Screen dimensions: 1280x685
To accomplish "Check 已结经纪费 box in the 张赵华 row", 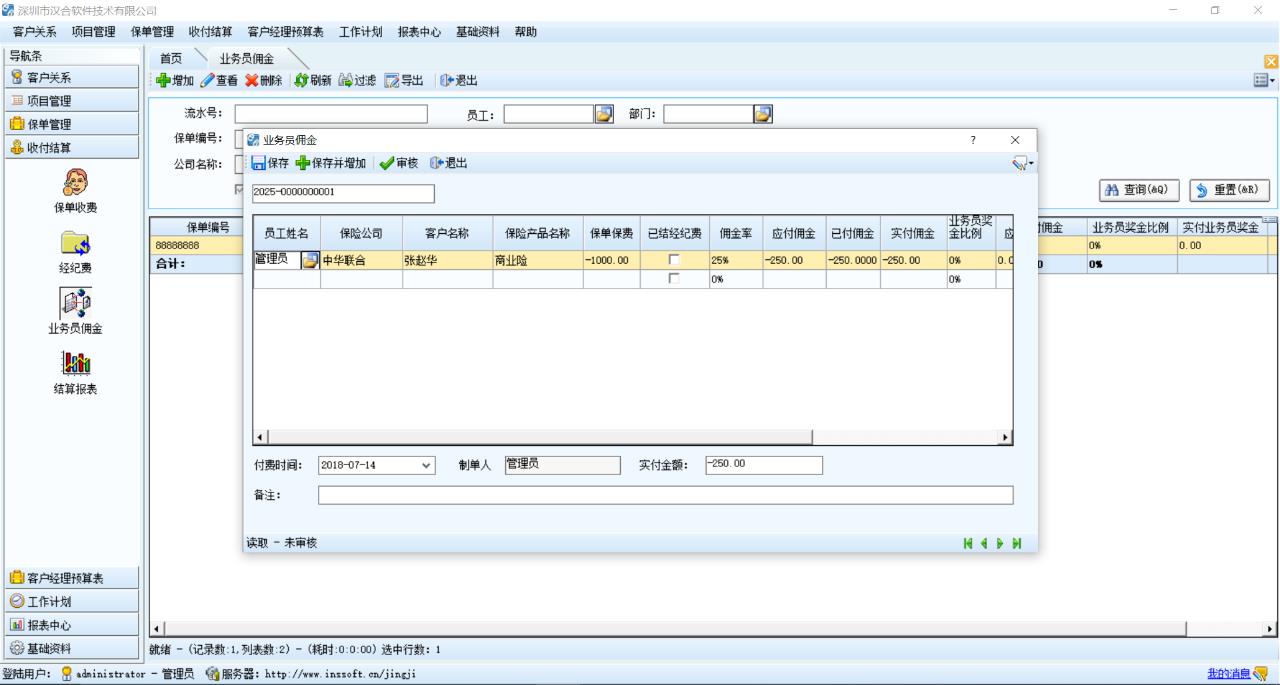I will click(674, 260).
